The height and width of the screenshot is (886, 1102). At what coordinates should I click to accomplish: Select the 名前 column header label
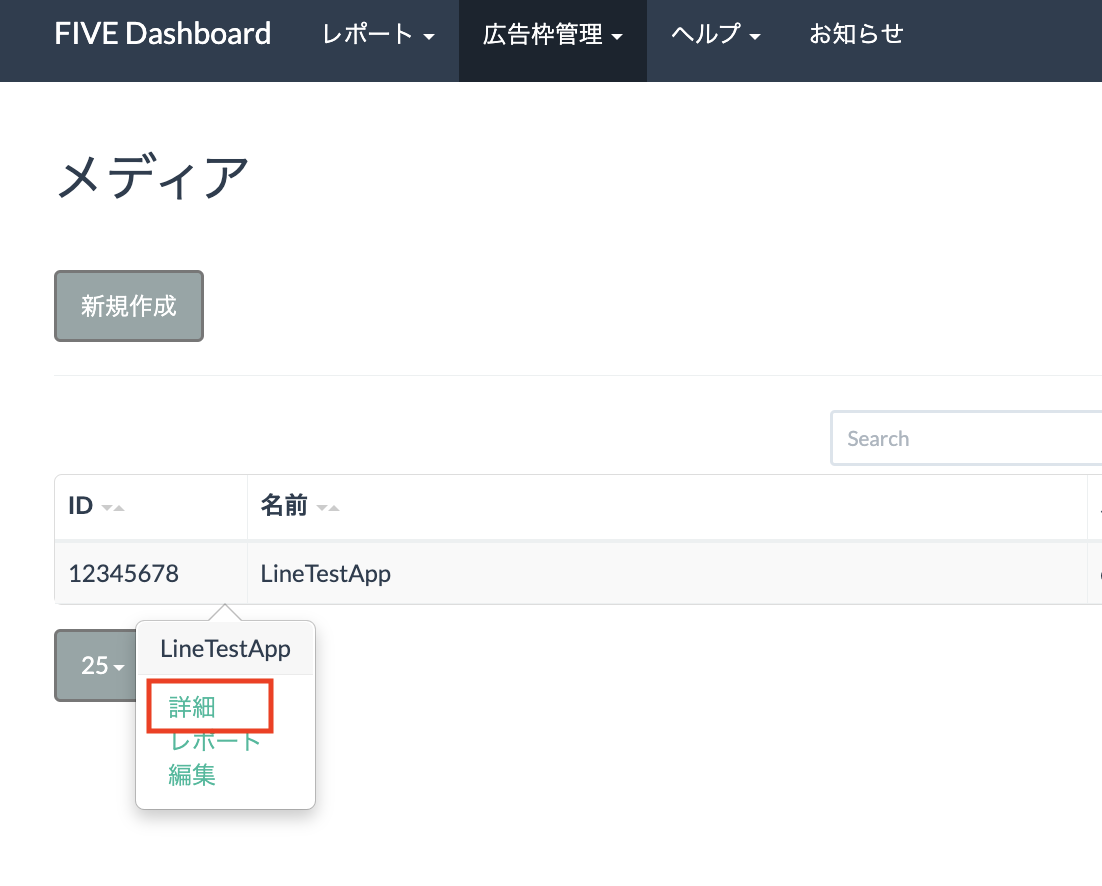click(283, 506)
